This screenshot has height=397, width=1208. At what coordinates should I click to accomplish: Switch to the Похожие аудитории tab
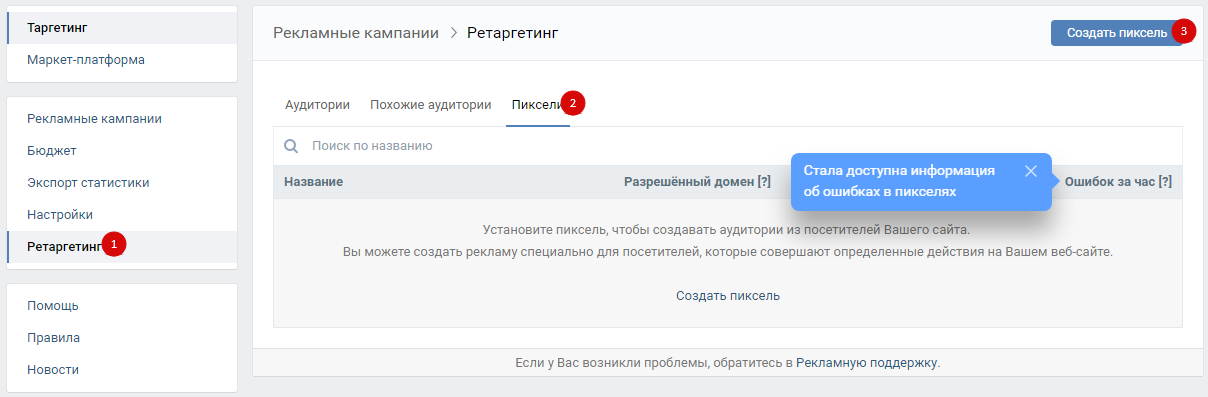[430, 104]
